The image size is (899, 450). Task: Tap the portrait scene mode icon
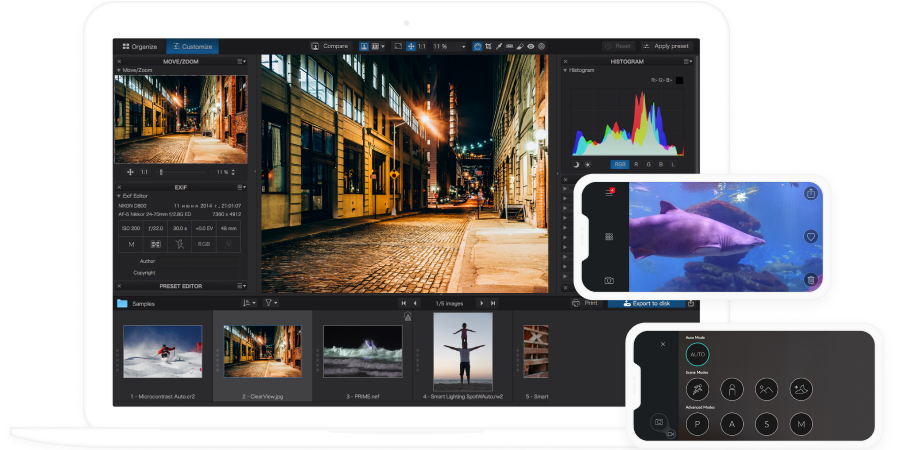pos(731,389)
